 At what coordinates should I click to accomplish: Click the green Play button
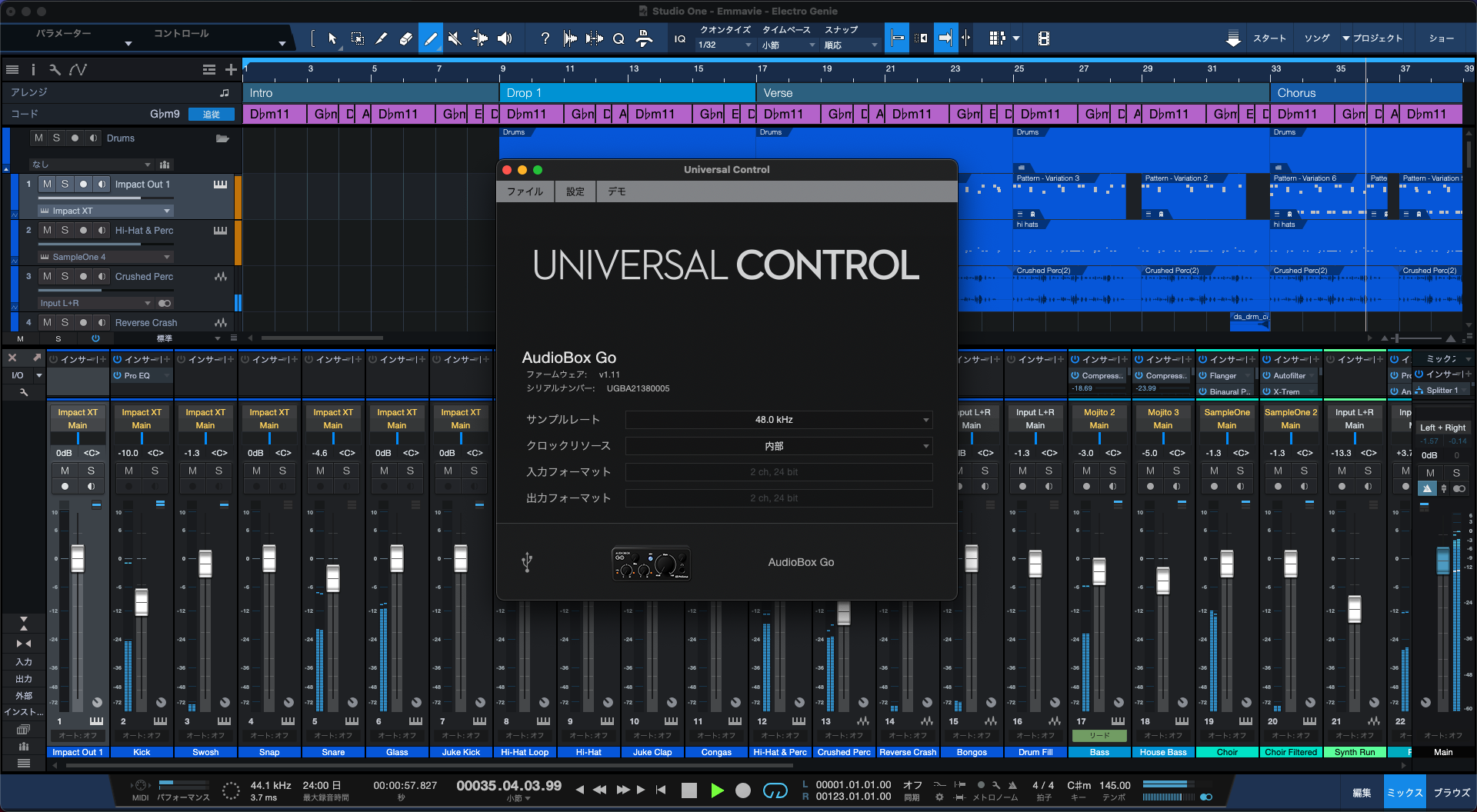(717, 790)
